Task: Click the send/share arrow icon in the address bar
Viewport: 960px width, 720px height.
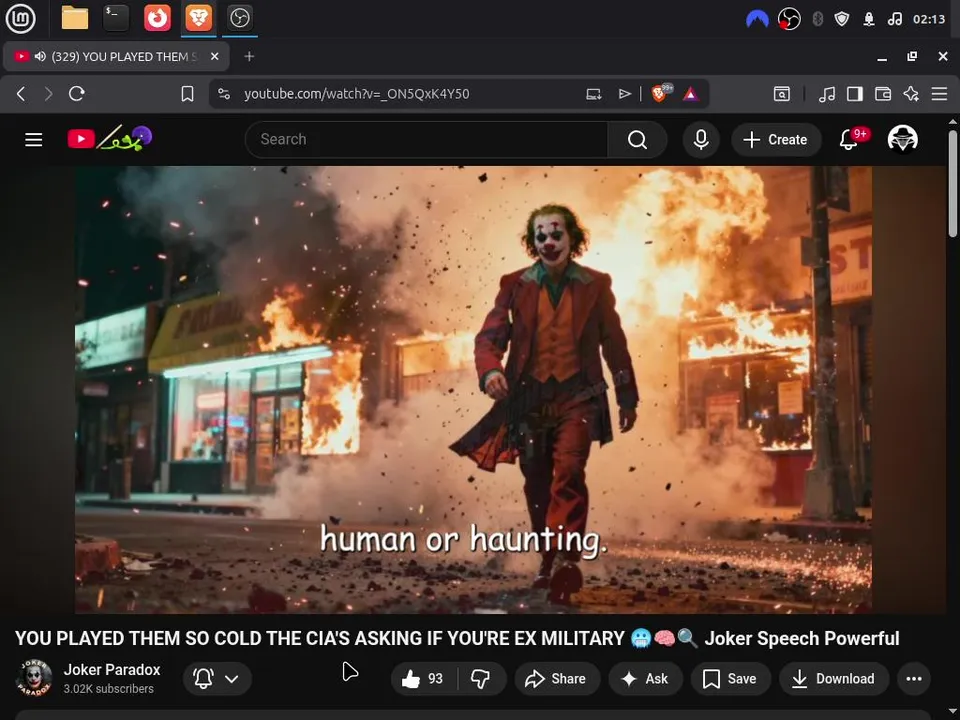Action: click(x=624, y=94)
